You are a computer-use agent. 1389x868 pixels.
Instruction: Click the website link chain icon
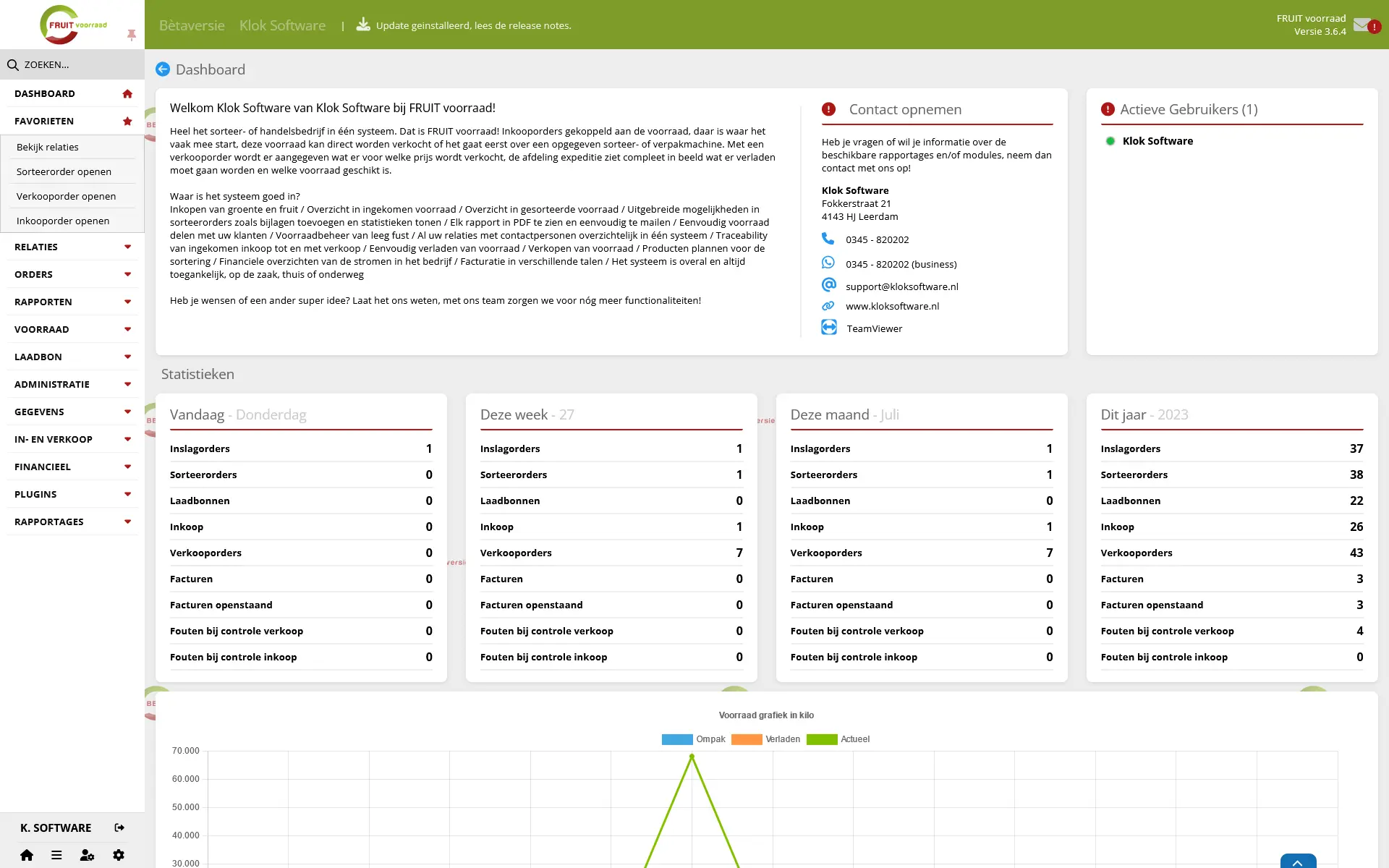[828, 306]
